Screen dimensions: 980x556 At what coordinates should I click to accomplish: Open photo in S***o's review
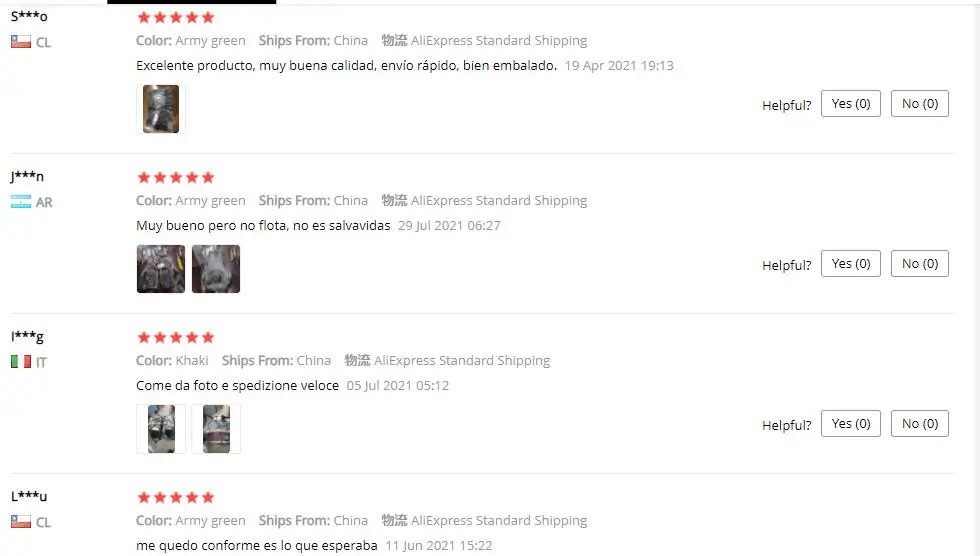(x=161, y=109)
